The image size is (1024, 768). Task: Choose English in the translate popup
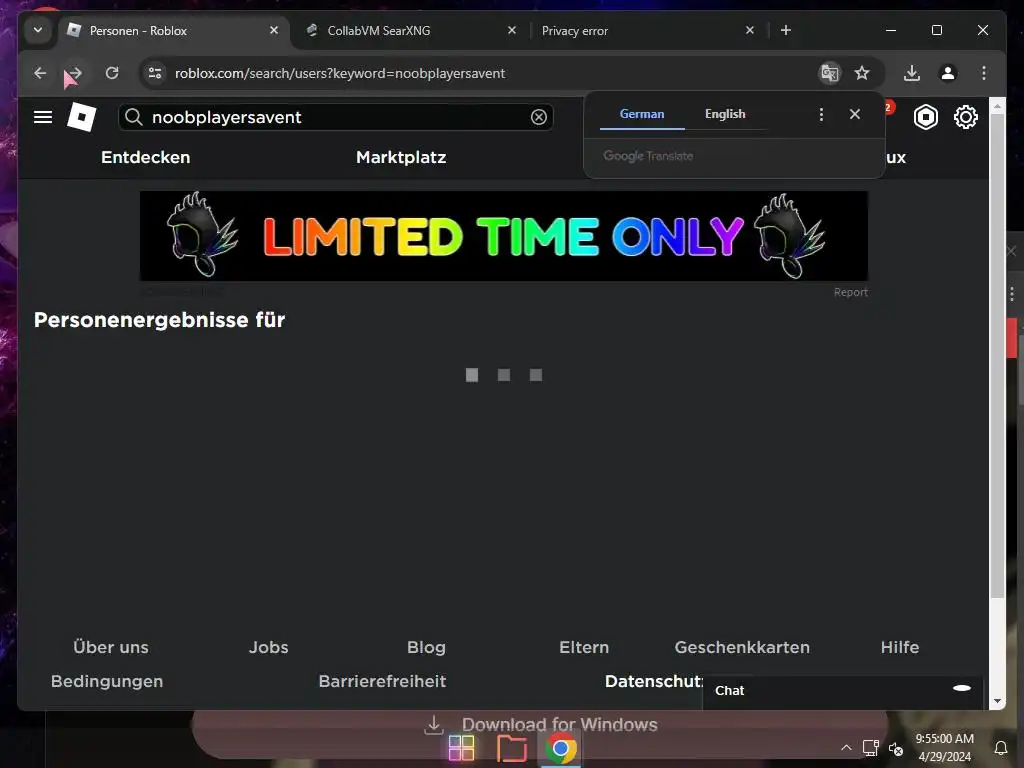[725, 114]
